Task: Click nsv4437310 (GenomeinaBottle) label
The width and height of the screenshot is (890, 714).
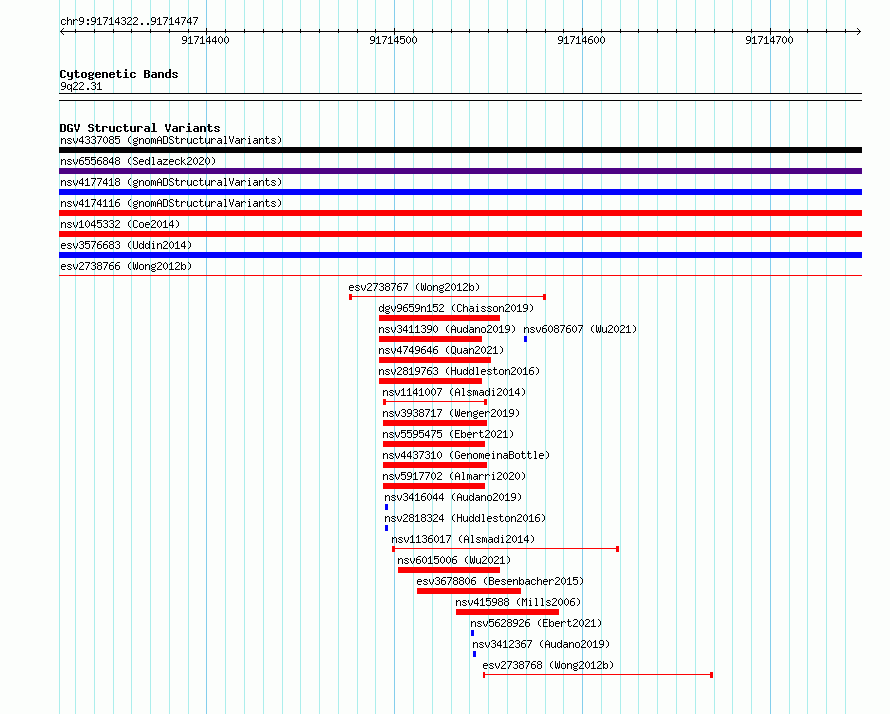Action: click(466, 455)
